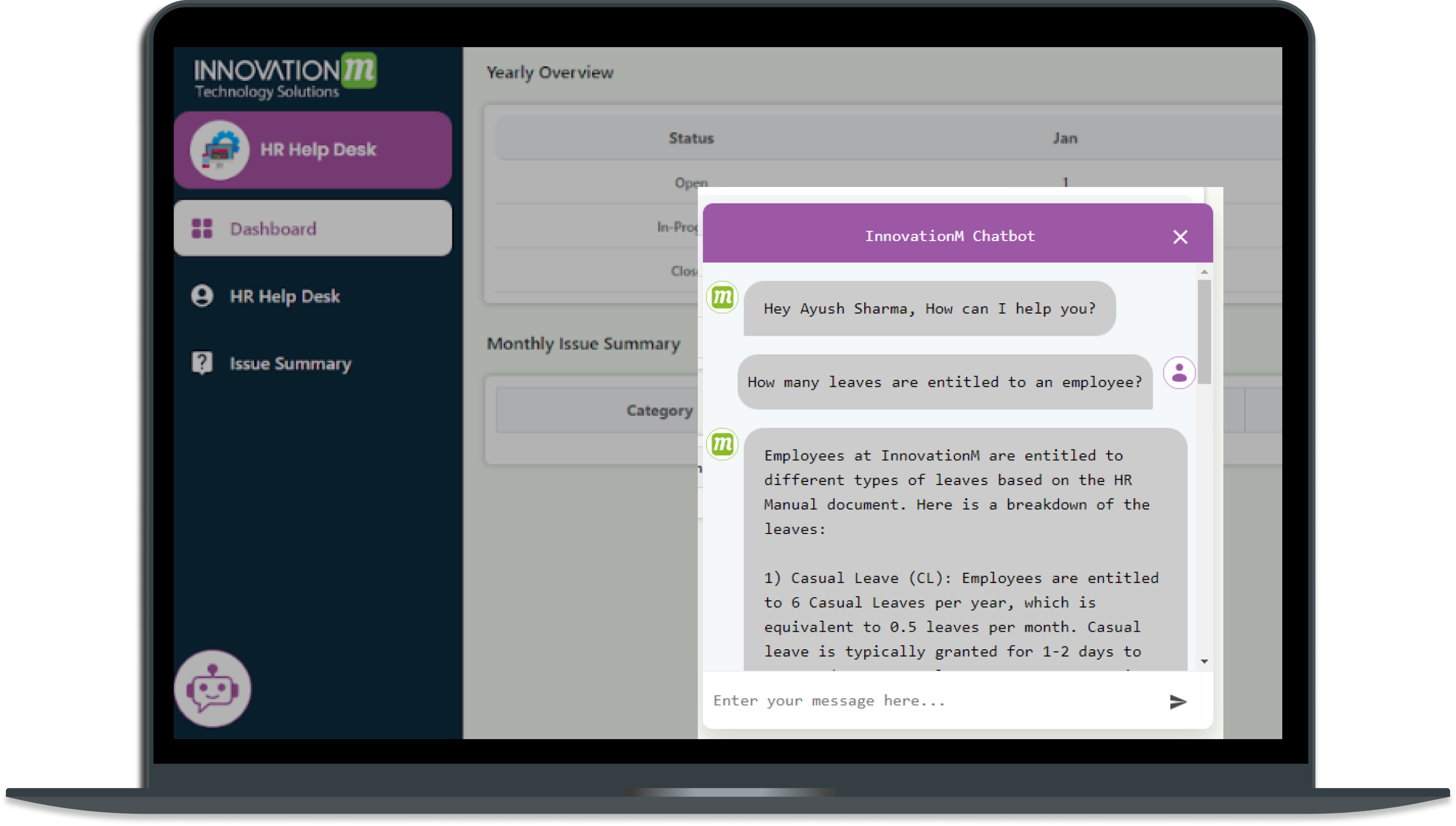Screen dimensions: 1456x826
Task: Click the bot avatar beside leave breakdown reply
Action: [722, 444]
